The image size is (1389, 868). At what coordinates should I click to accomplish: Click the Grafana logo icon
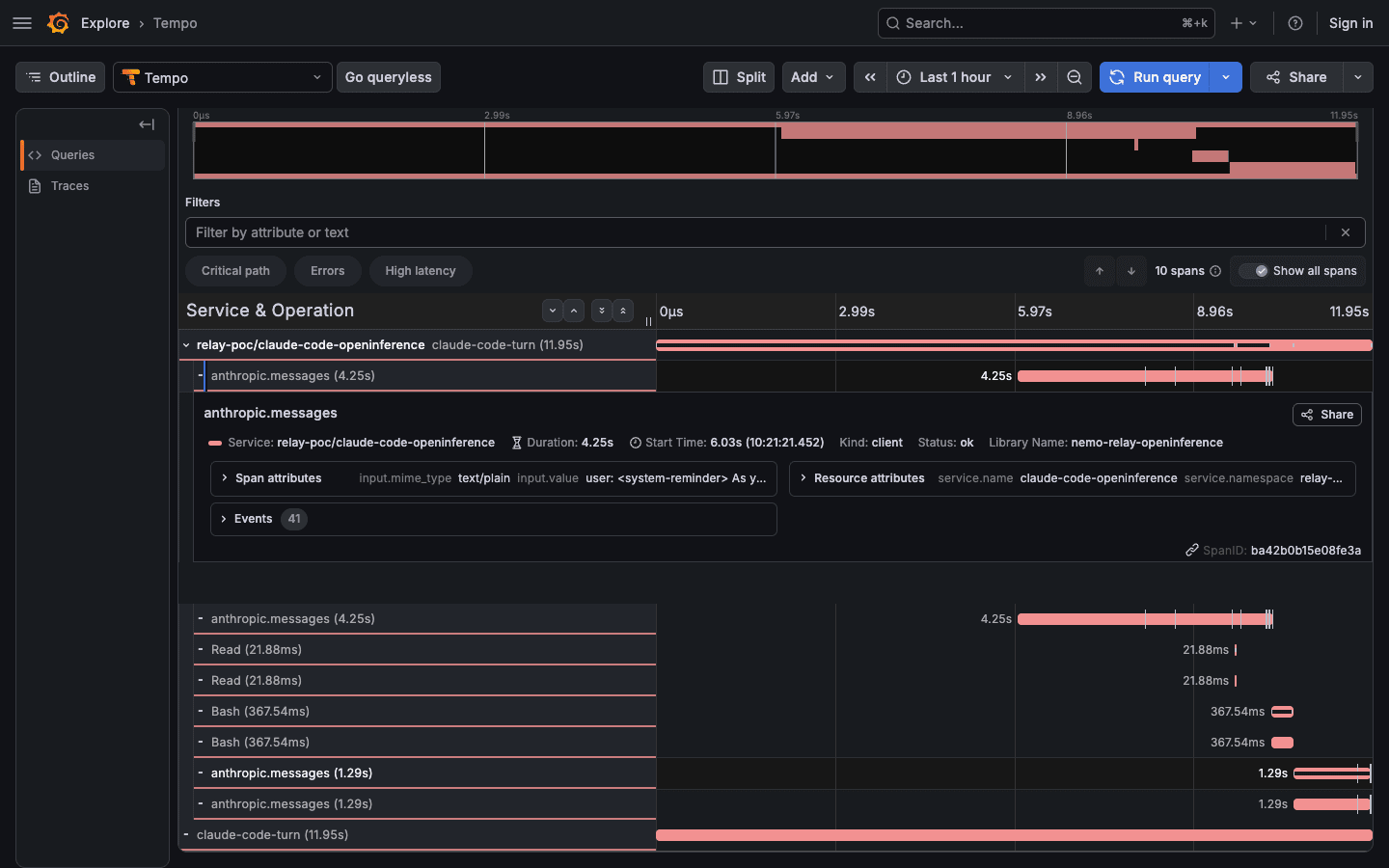58,23
